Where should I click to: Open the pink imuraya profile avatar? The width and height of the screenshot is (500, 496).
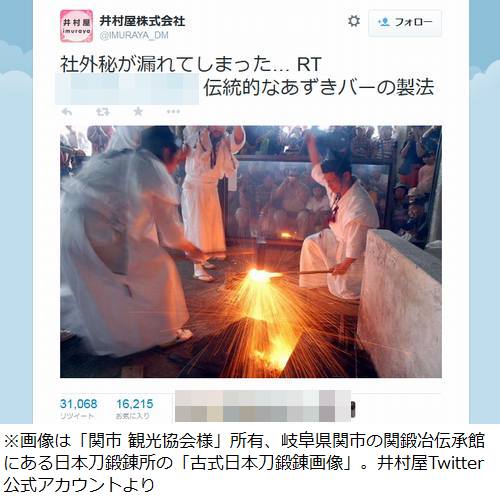coord(76,26)
